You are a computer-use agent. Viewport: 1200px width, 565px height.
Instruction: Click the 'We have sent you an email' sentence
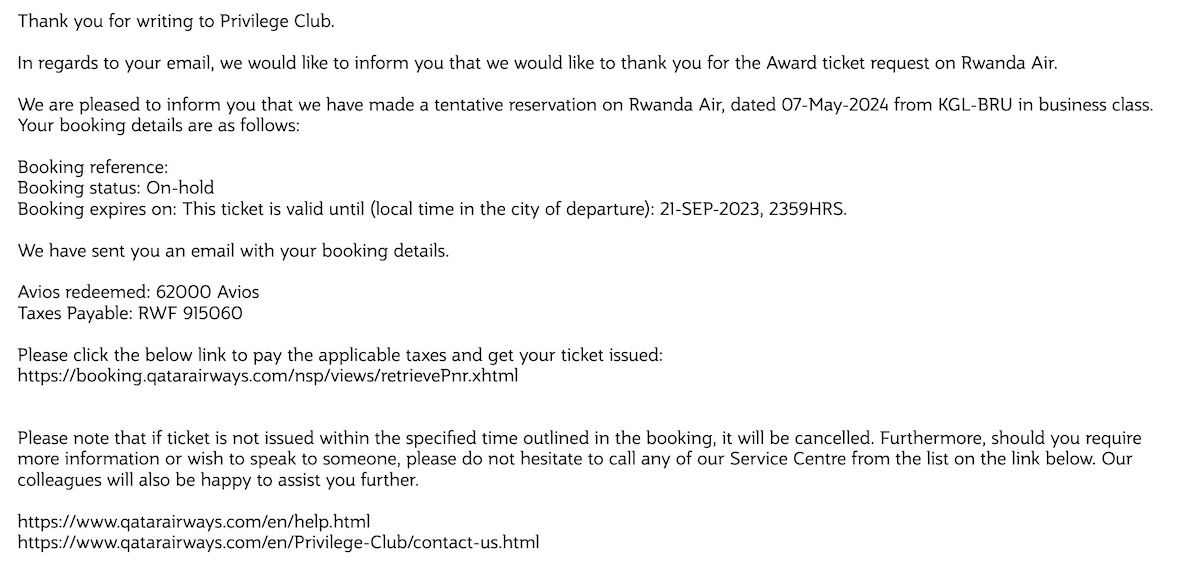[x=233, y=250]
